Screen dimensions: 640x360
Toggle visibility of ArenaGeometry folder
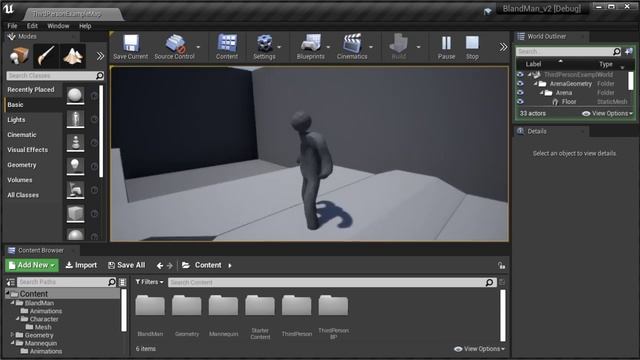click(x=520, y=84)
